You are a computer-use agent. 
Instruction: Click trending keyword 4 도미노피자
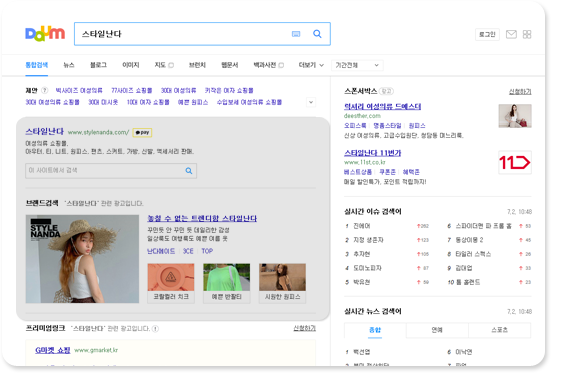(x=367, y=268)
